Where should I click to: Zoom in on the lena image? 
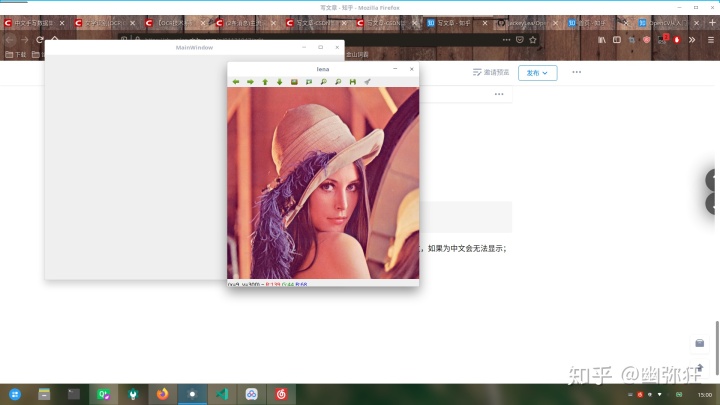point(324,82)
